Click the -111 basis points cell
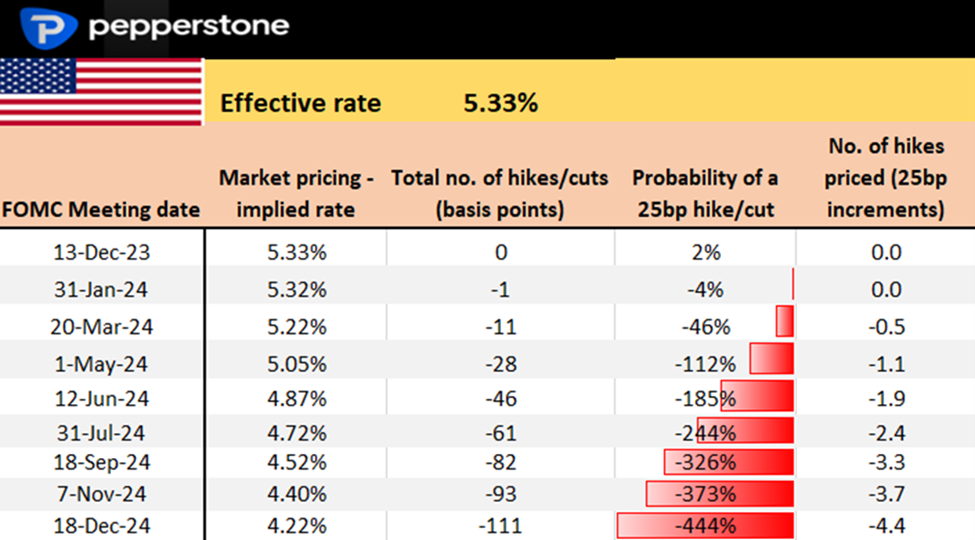The image size is (975, 540). 499,526
